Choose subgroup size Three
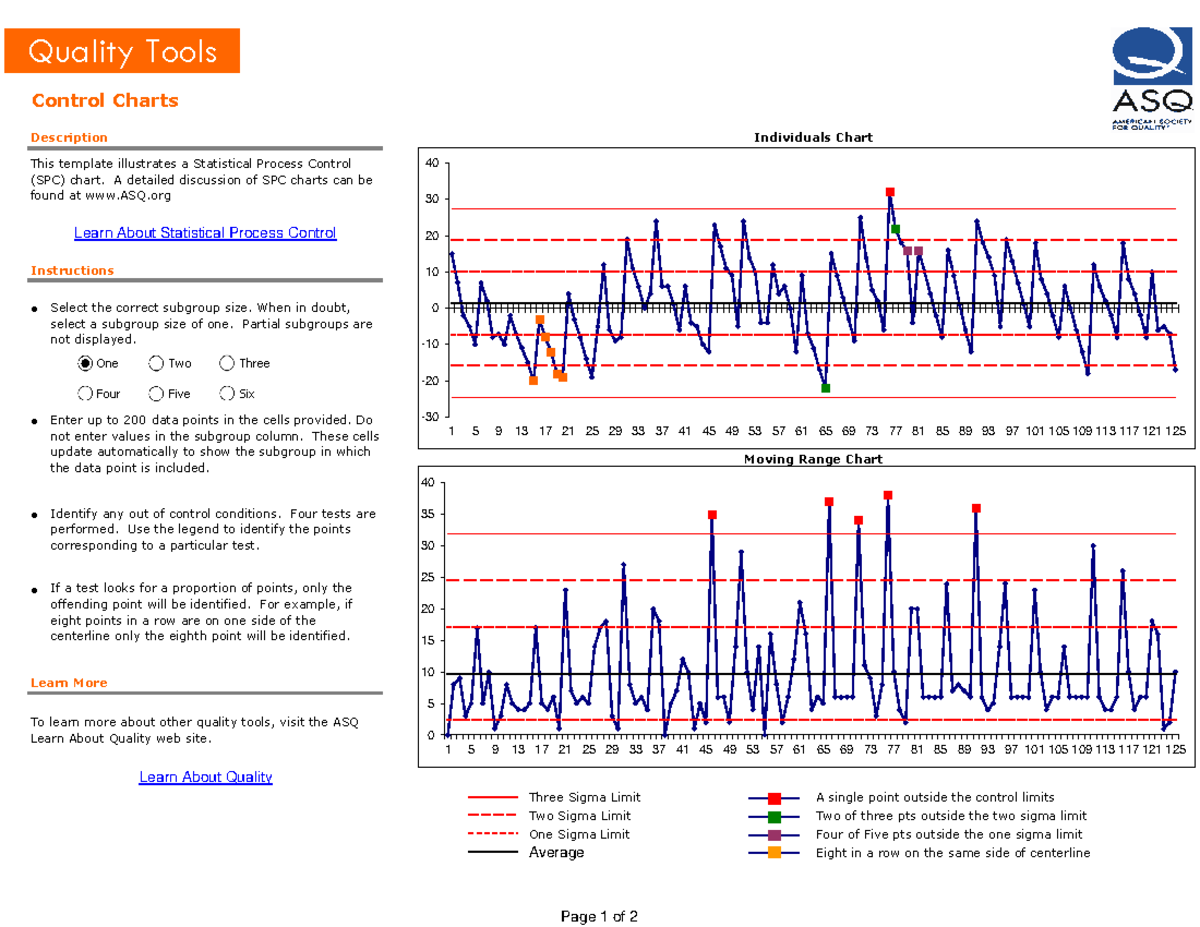Image resolution: width=1200 pixels, height=927 pixels. pos(228,364)
